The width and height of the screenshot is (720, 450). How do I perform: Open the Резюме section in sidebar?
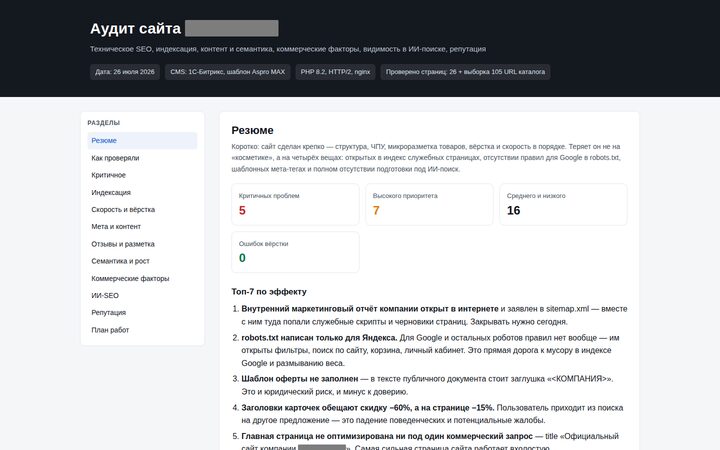[142, 141]
